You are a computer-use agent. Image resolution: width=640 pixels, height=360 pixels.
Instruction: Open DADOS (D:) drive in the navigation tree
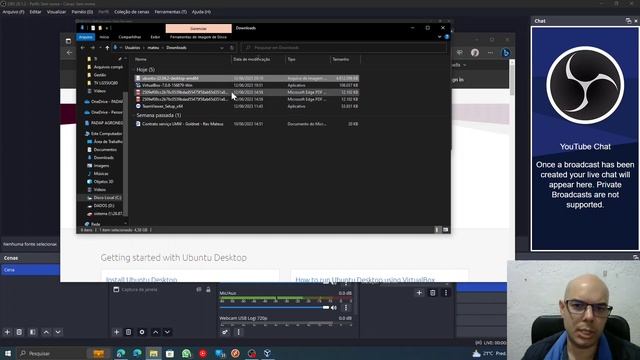(x=101, y=206)
